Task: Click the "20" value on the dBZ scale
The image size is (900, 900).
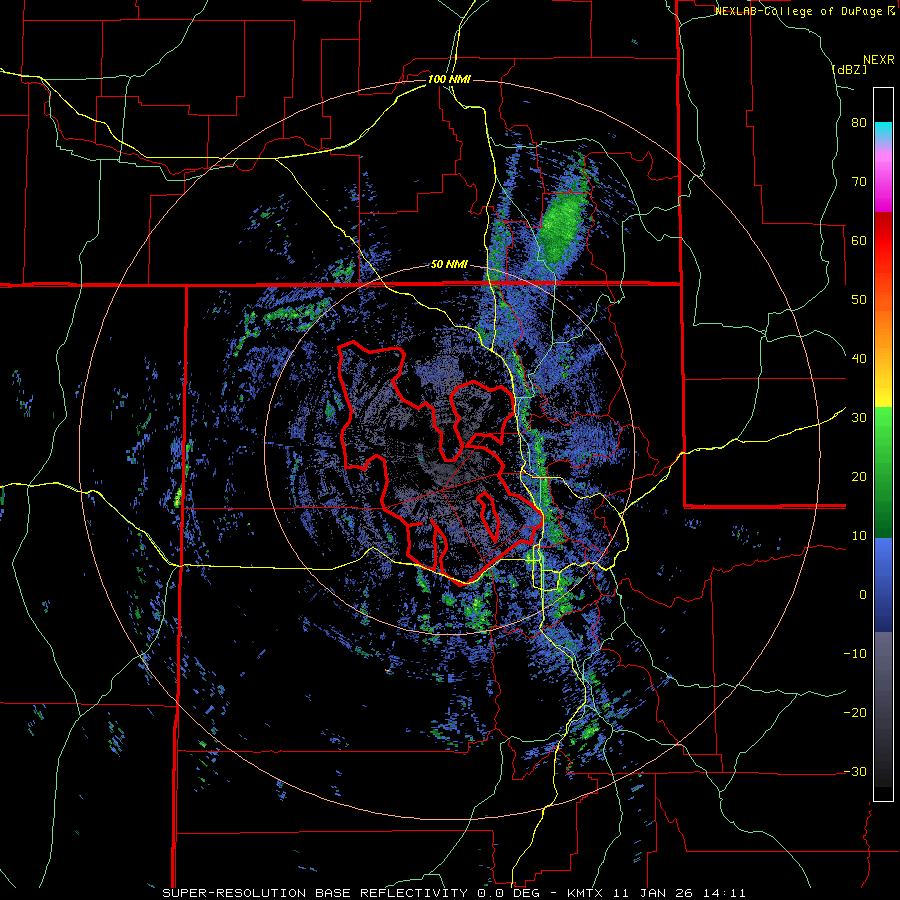Action: [859, 476]
